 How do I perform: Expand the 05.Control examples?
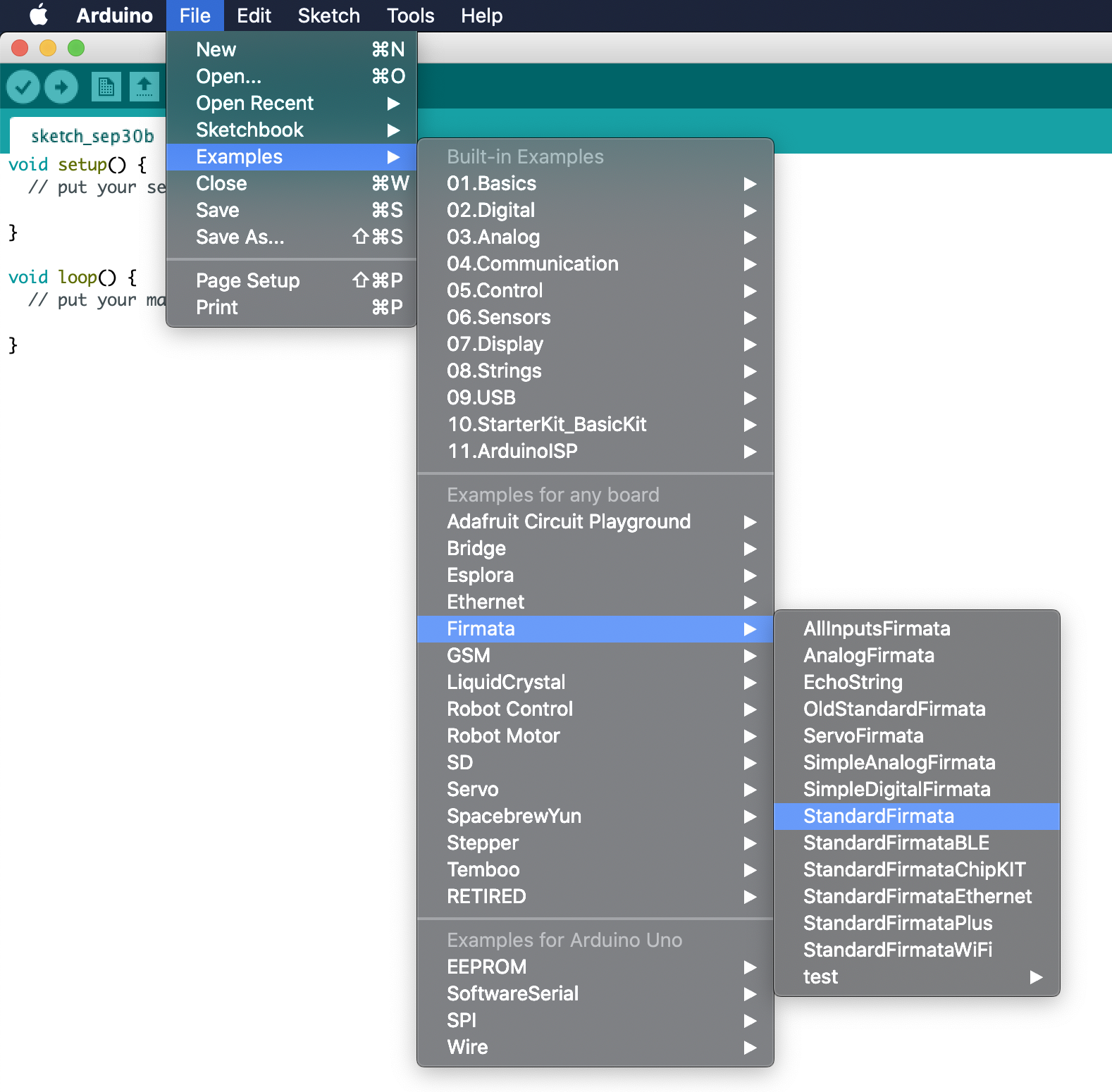595,290
